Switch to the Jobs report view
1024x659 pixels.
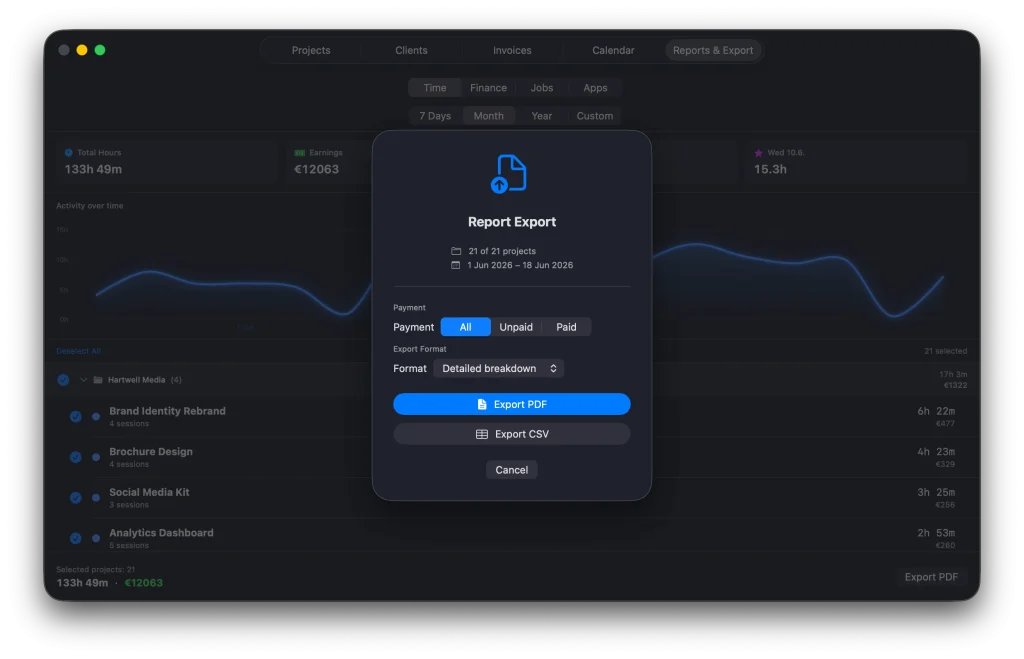pyautogui.click(x=541, y=88)
